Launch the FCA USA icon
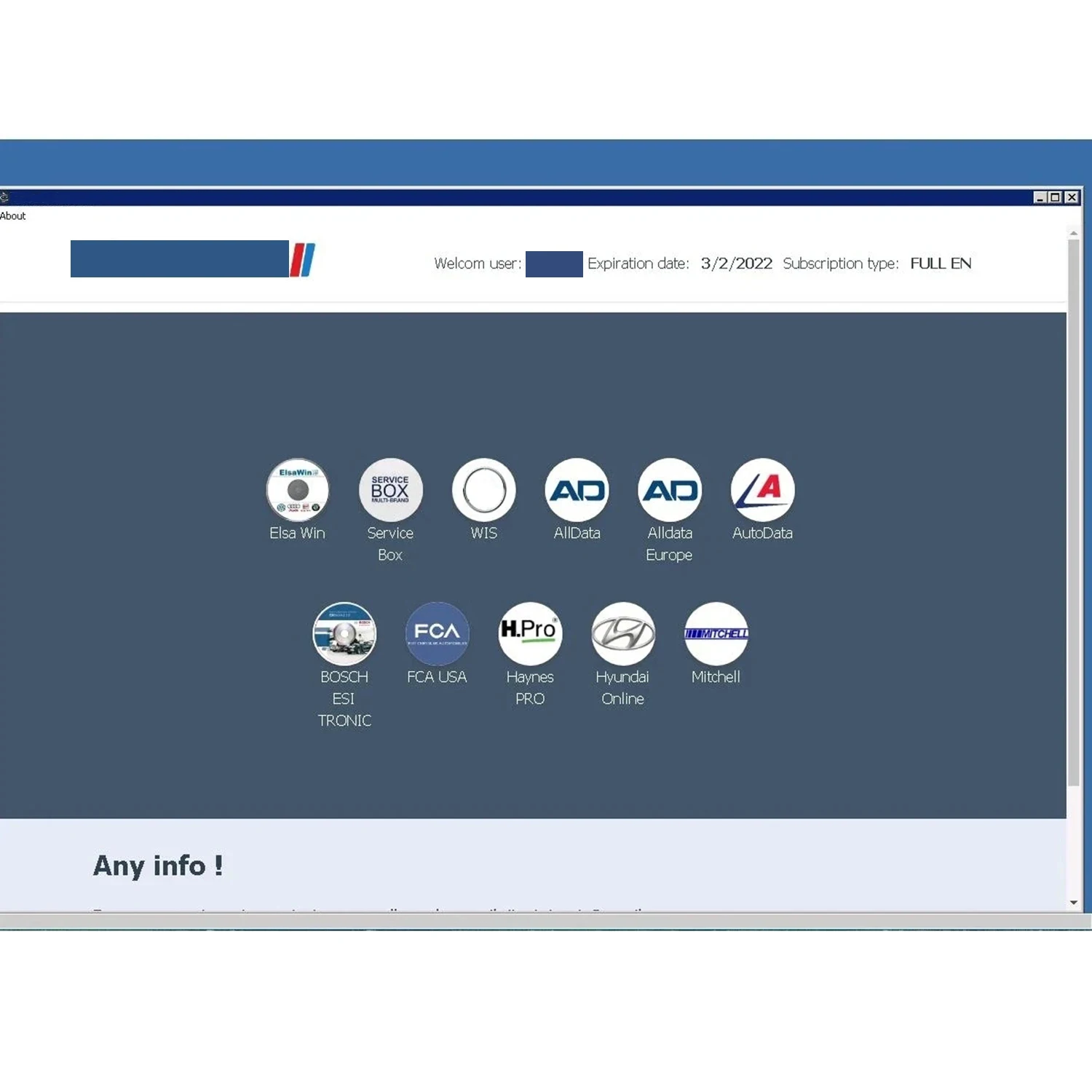Image resolution: width=1092 pixels, height=1092 pixels. click(437, 633)
